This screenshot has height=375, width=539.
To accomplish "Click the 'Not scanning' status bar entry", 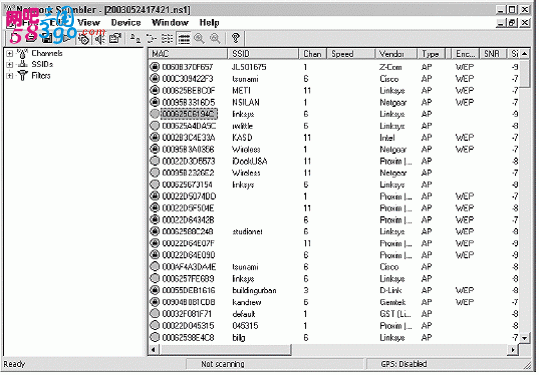I will [x=223, y=364].
